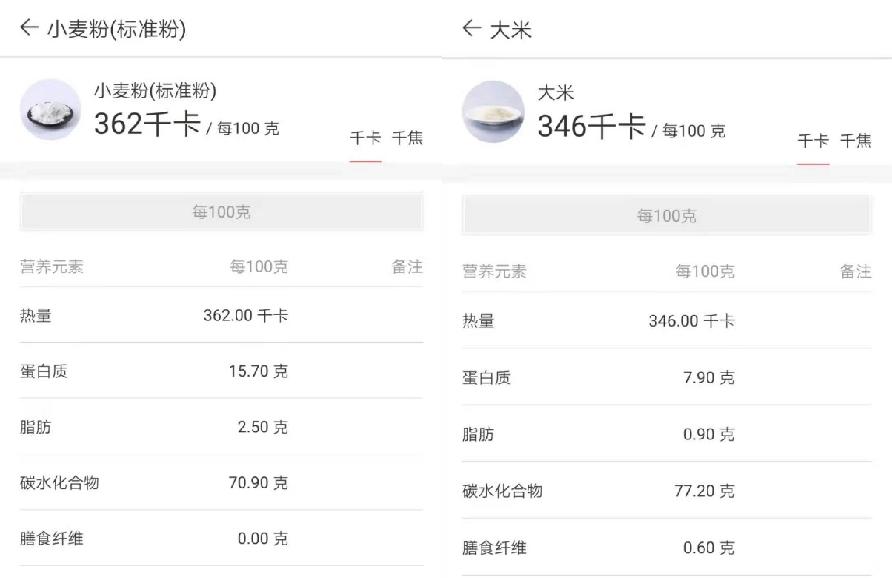Switch rice calories display to kilojoules
892x578 pixels.
[x=853, y=141]
